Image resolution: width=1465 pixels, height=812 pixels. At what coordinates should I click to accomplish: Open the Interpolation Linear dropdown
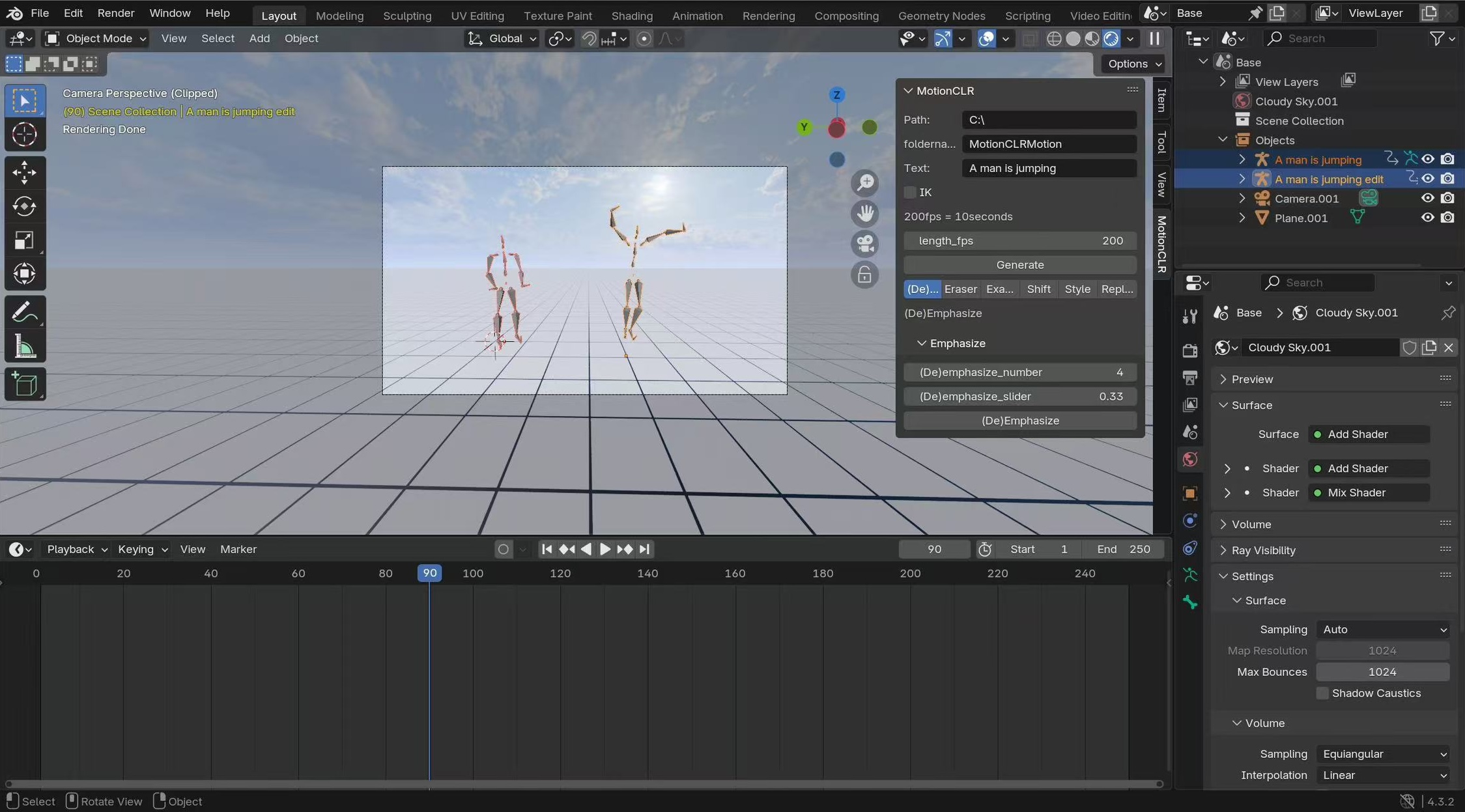pos(1384,775)
